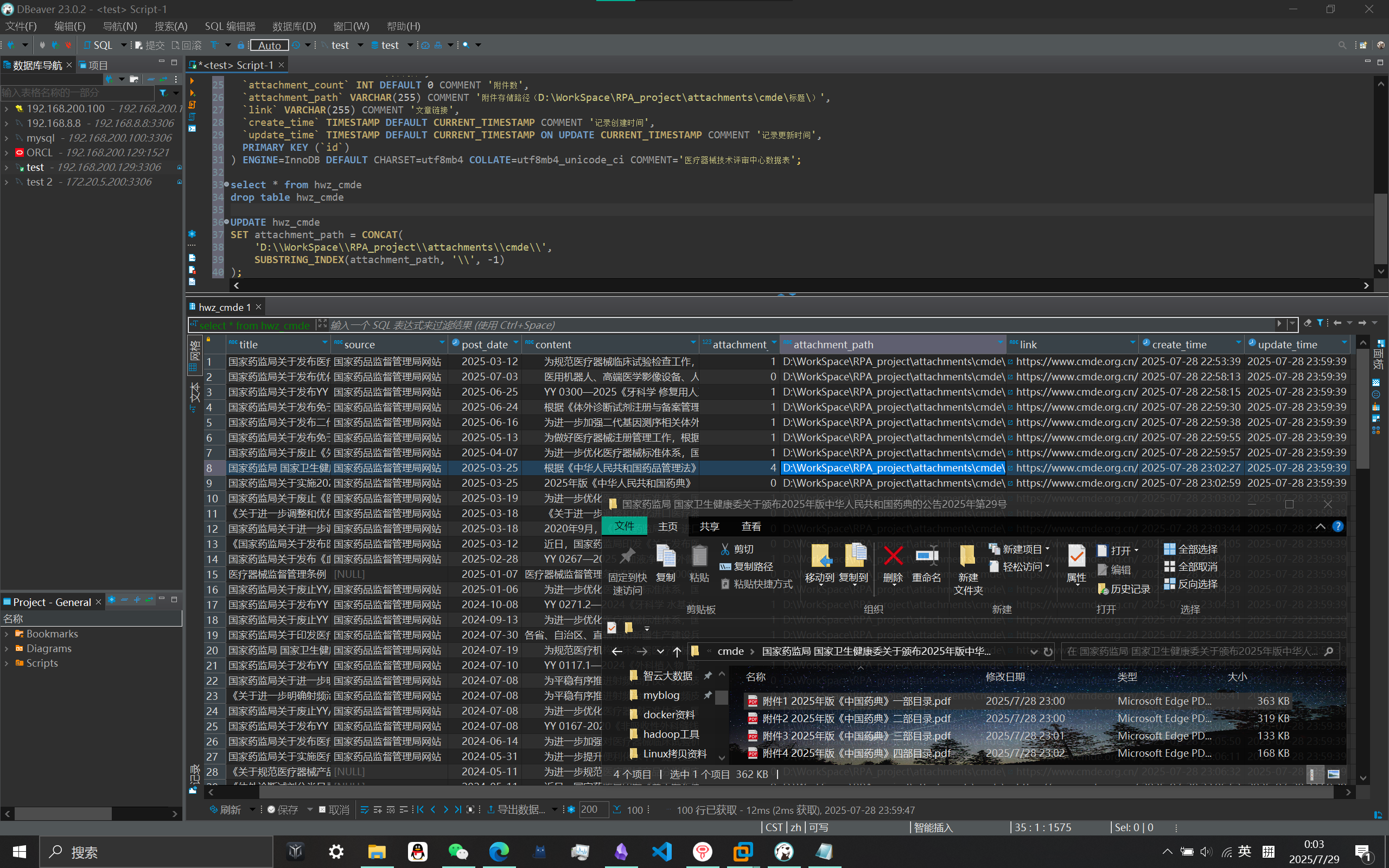Open VS Code from Windows taskbar
The height and width of the screenshot is (868, 1389).
[x=662, y=851]
